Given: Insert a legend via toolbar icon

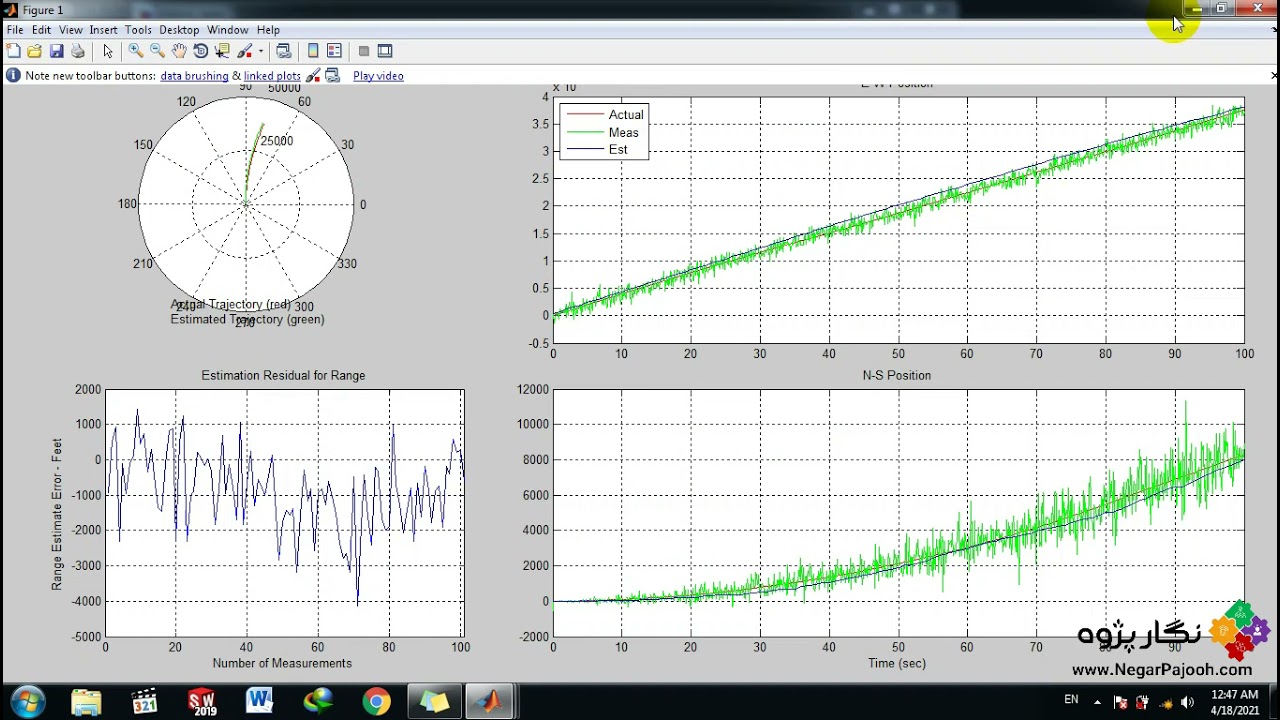Looking at the screenshot, I should (334, 51).
